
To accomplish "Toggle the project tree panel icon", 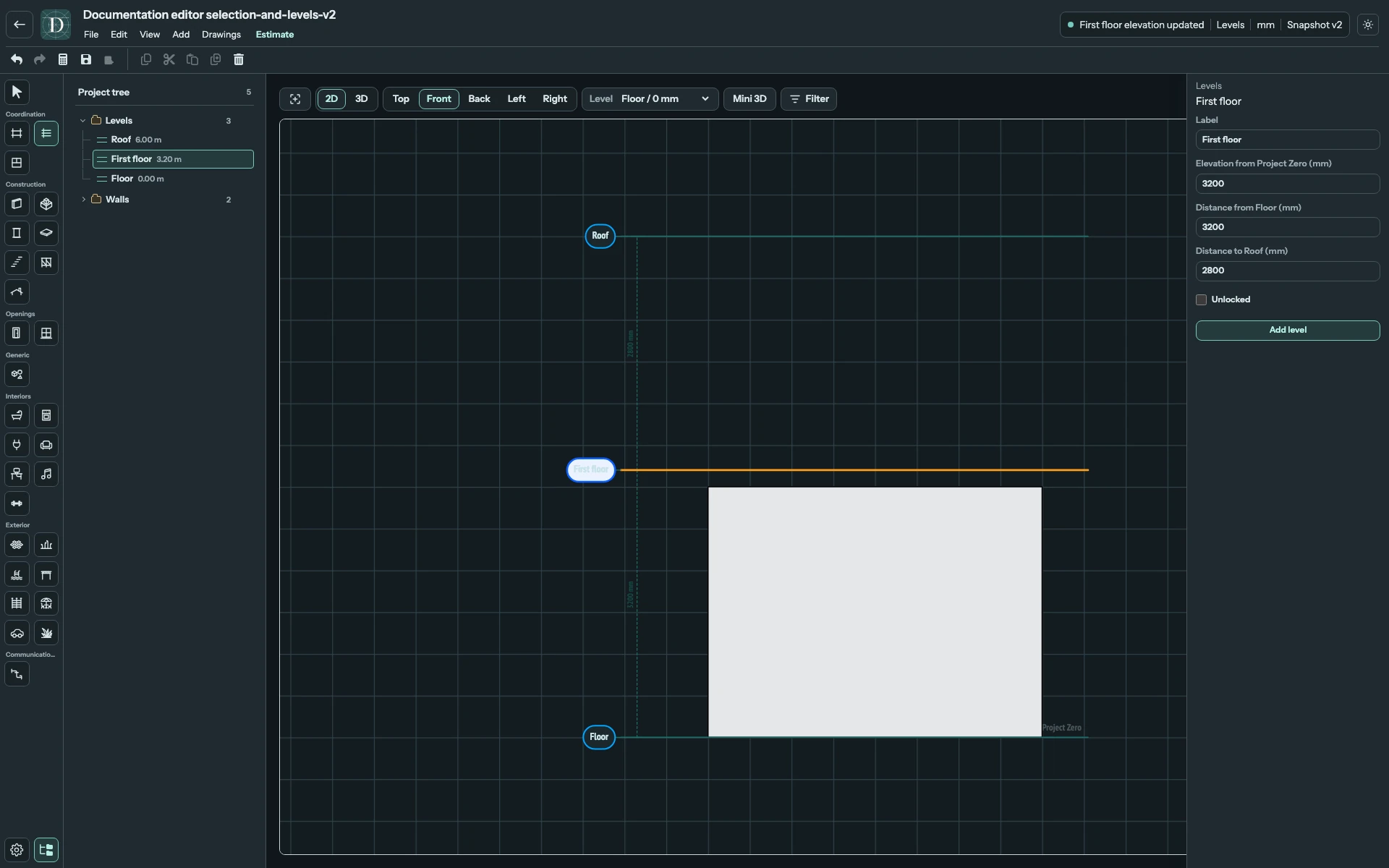I will click(x=46, y=850).
